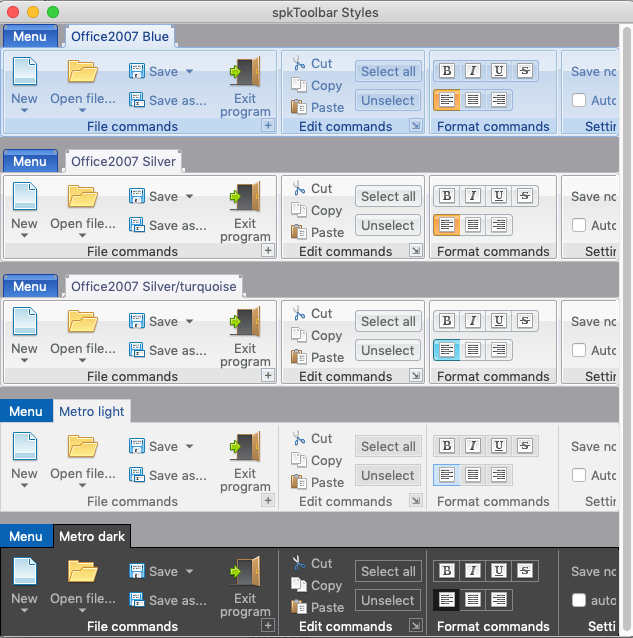Click New document icon in Office2007 Silver toolbar
Image resolution: width=633 pixels, height=638 pixels.
pos(25,196)
